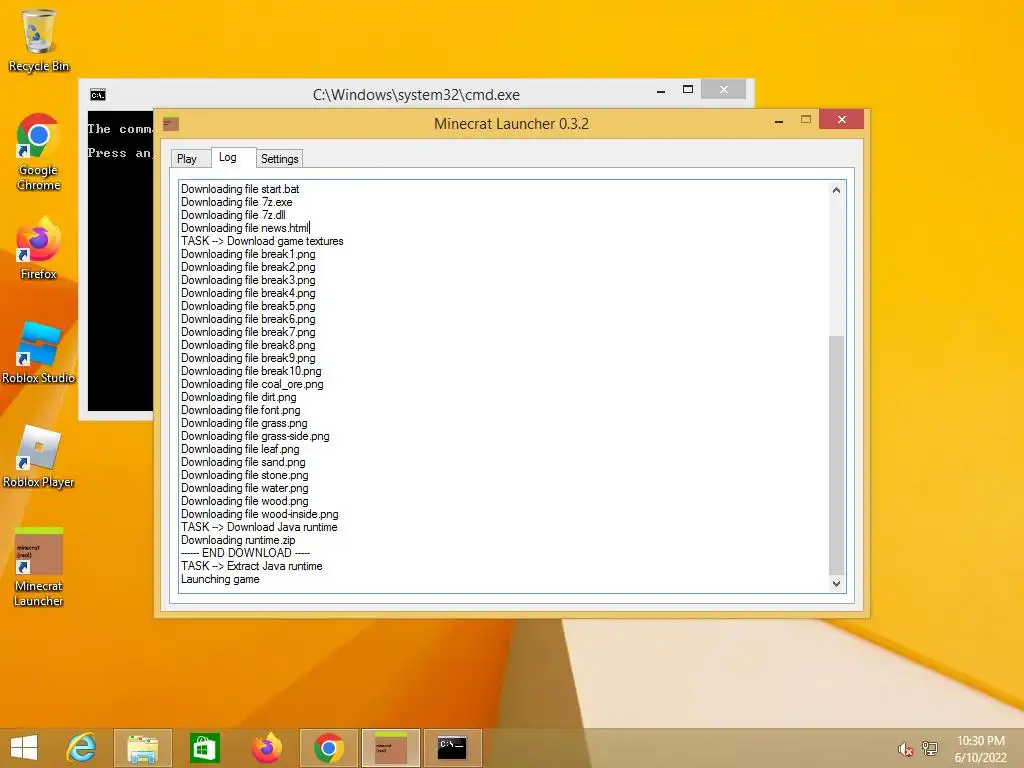Click the cmd.exe window title bar text
Viewport: 1024px width, 768px height.
tap(416, 95)
